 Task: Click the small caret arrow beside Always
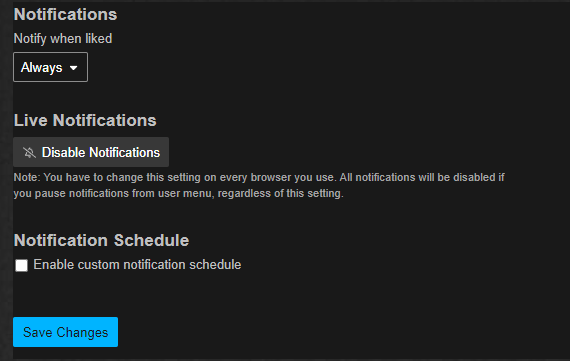[73, 68]
